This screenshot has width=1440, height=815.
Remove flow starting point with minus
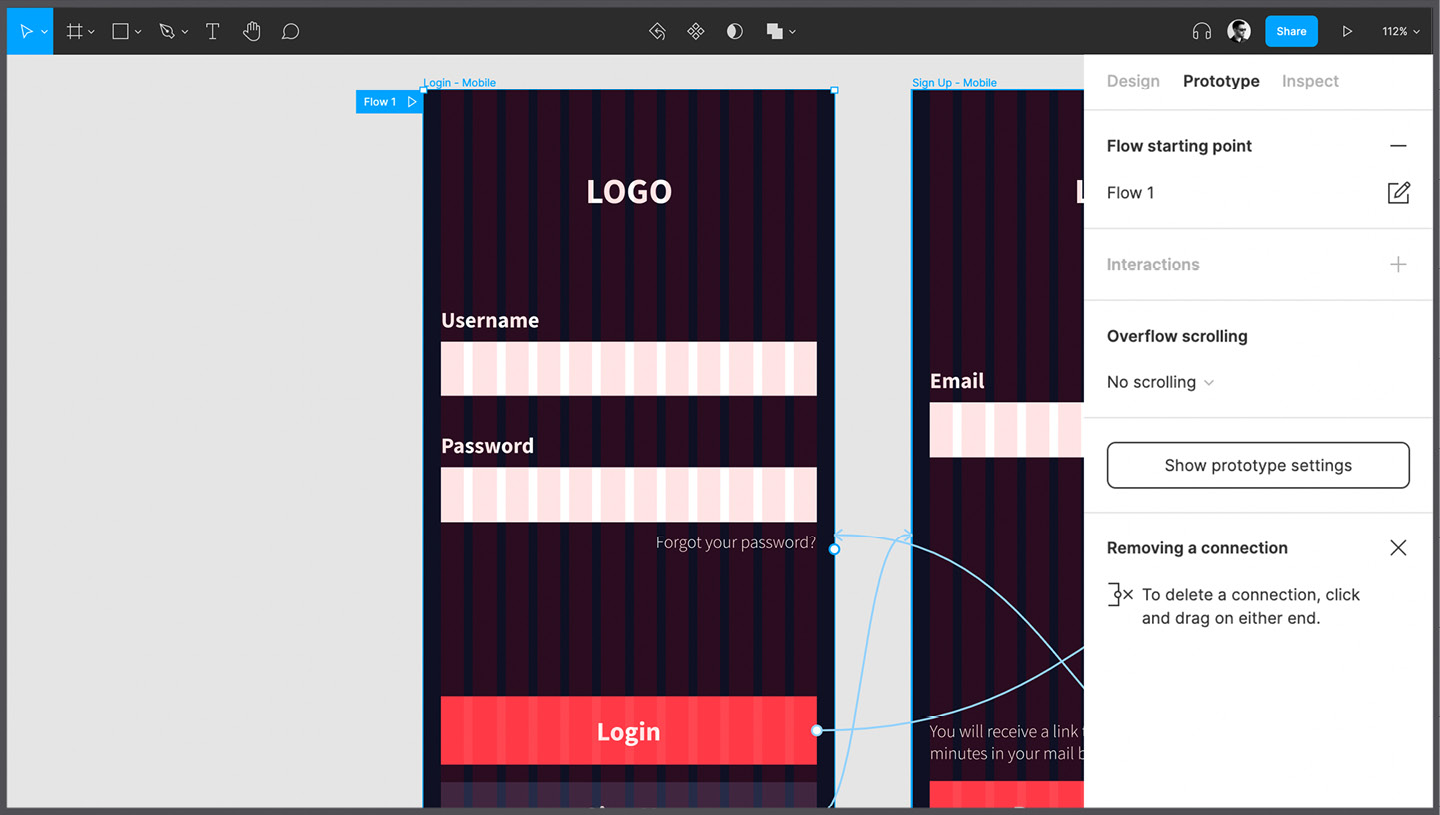1398,146
